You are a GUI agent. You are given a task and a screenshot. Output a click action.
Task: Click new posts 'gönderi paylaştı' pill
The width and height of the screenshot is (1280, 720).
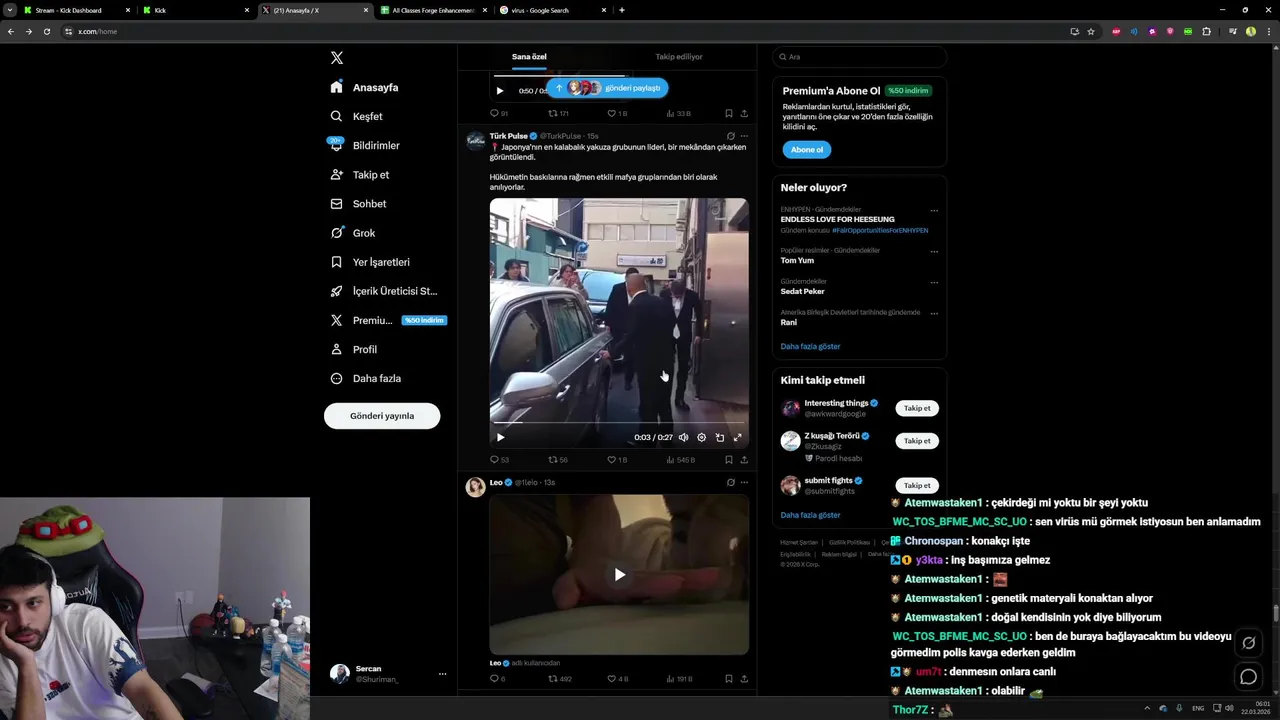(x=607, y=88)
